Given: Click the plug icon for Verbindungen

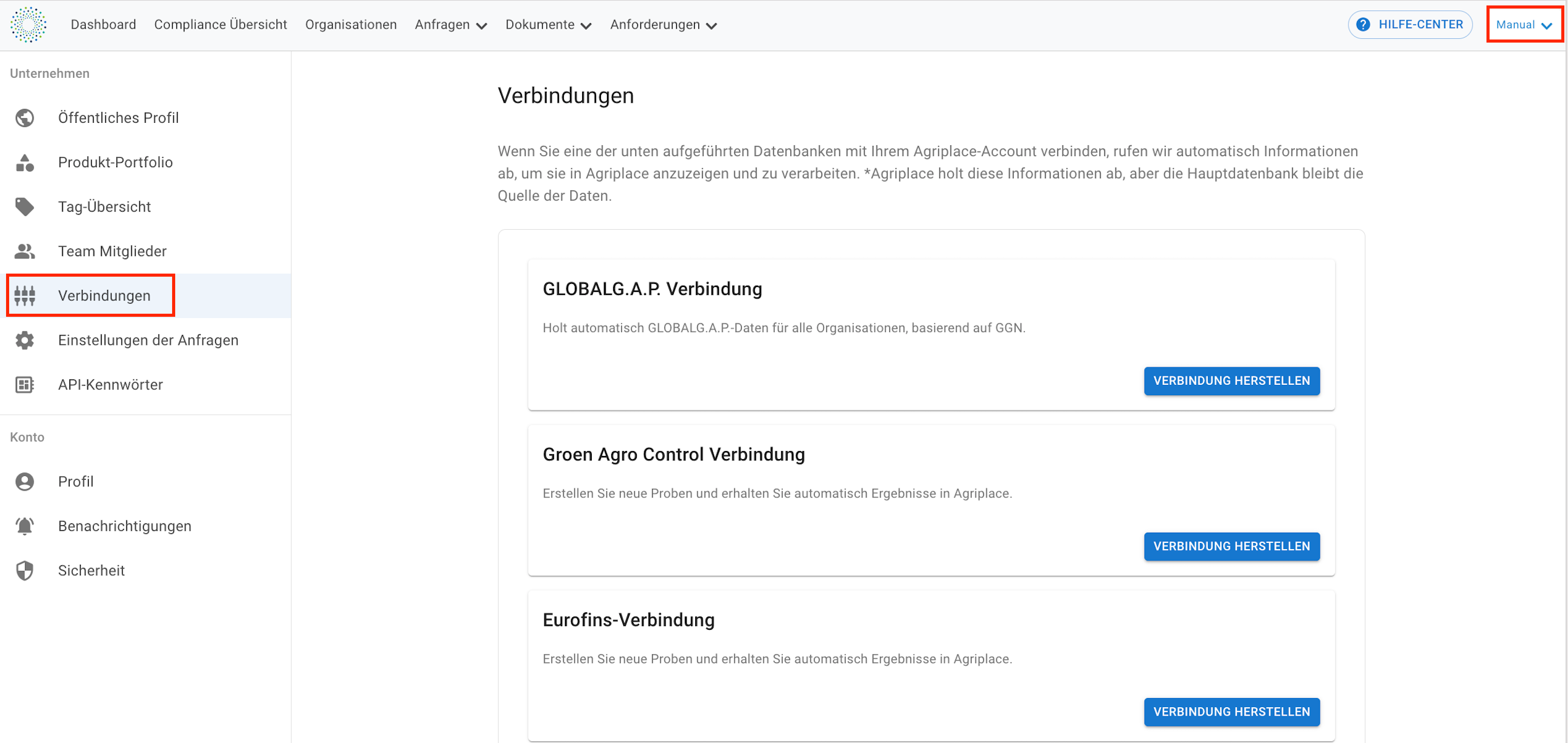Looking at the screenshot, I should pyautogui.click(x=25, y=295).
